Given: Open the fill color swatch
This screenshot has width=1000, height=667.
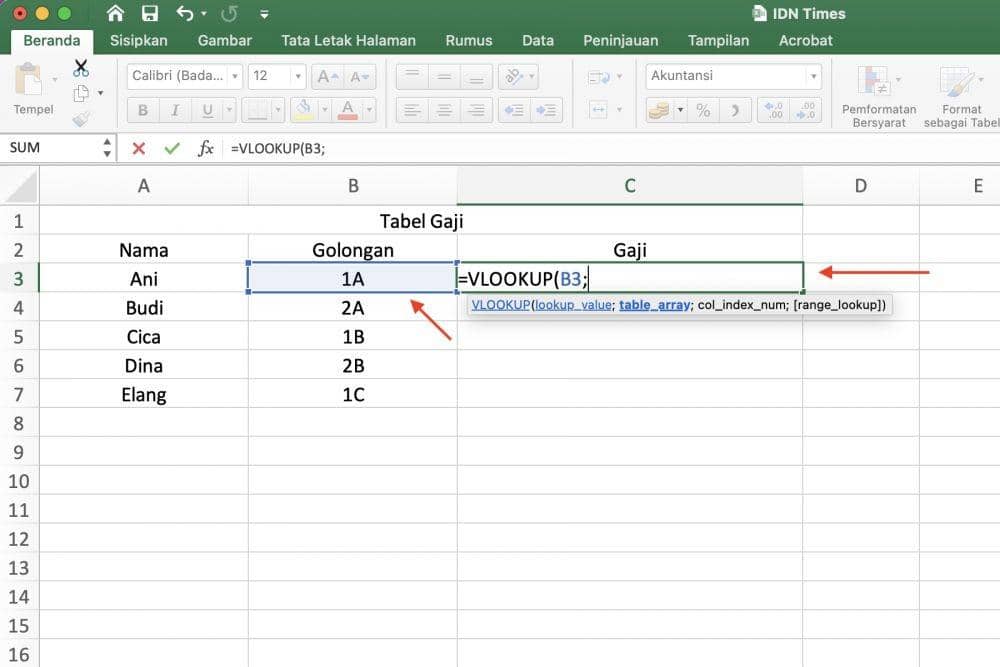Looking at the screenshot, I should [x=305, y=108].
